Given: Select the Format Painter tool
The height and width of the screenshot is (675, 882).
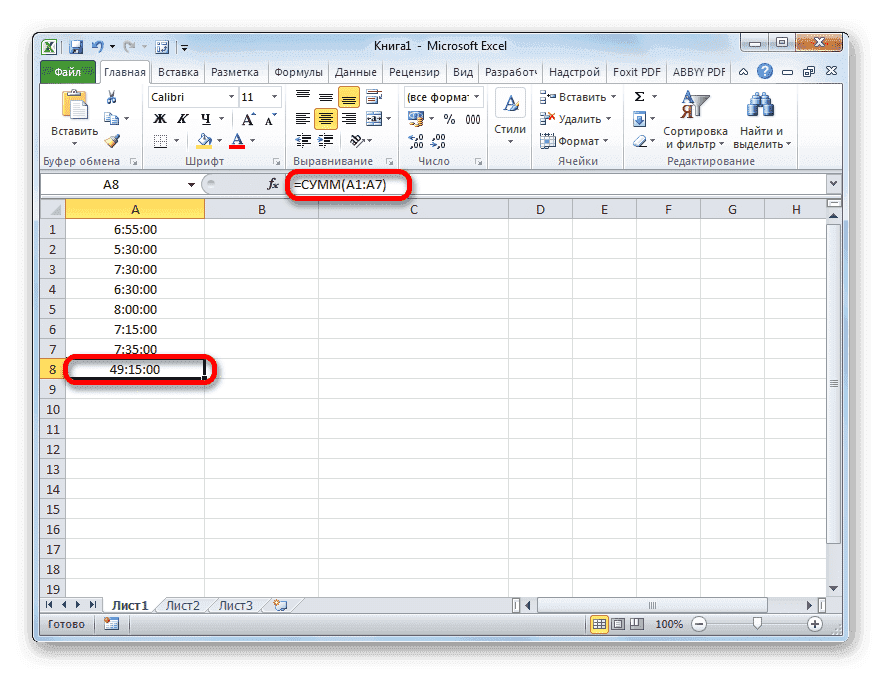Looking at the screenshot, I should pyautogui.click(x=110, y=139).
